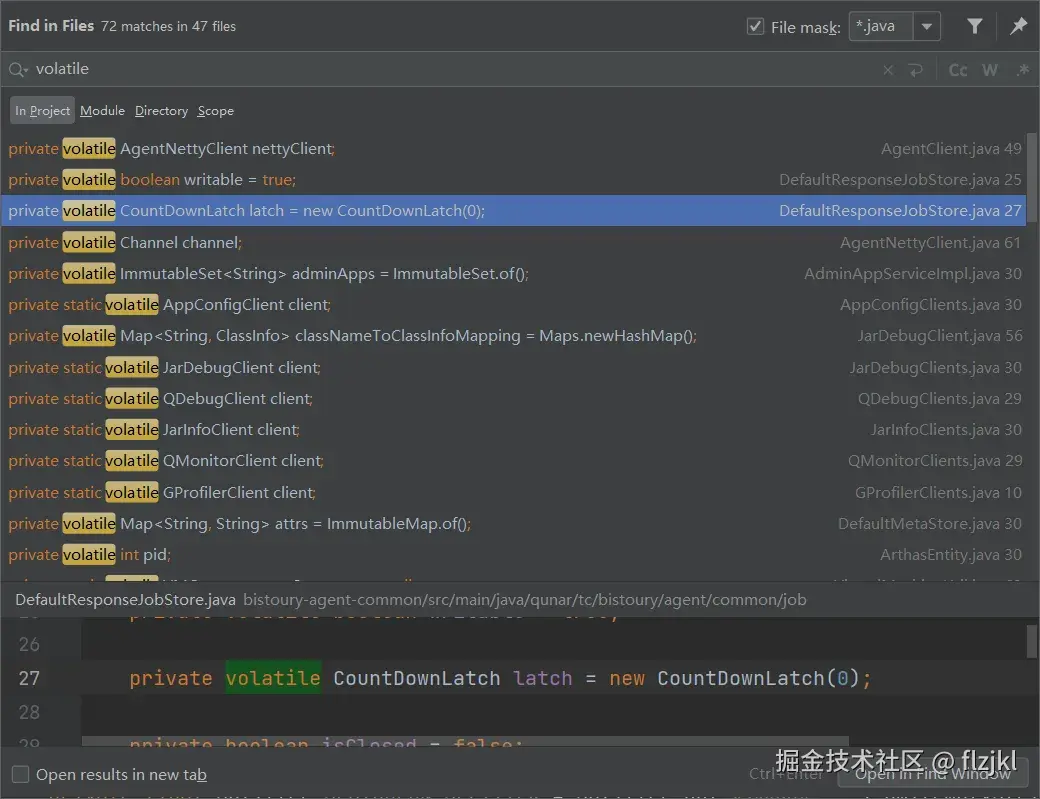
Task: Focus the volatile search input field
Action: click(451, 69)
